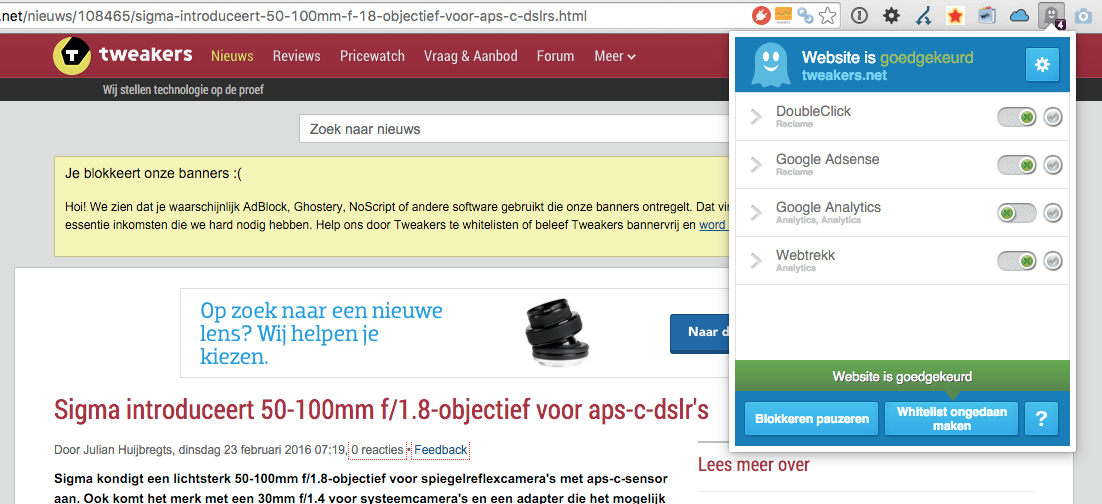Click the Ghostery ghost toolbar icon
The height and width of the screenshot is (504, 1102).
(x=1051, y=15)
